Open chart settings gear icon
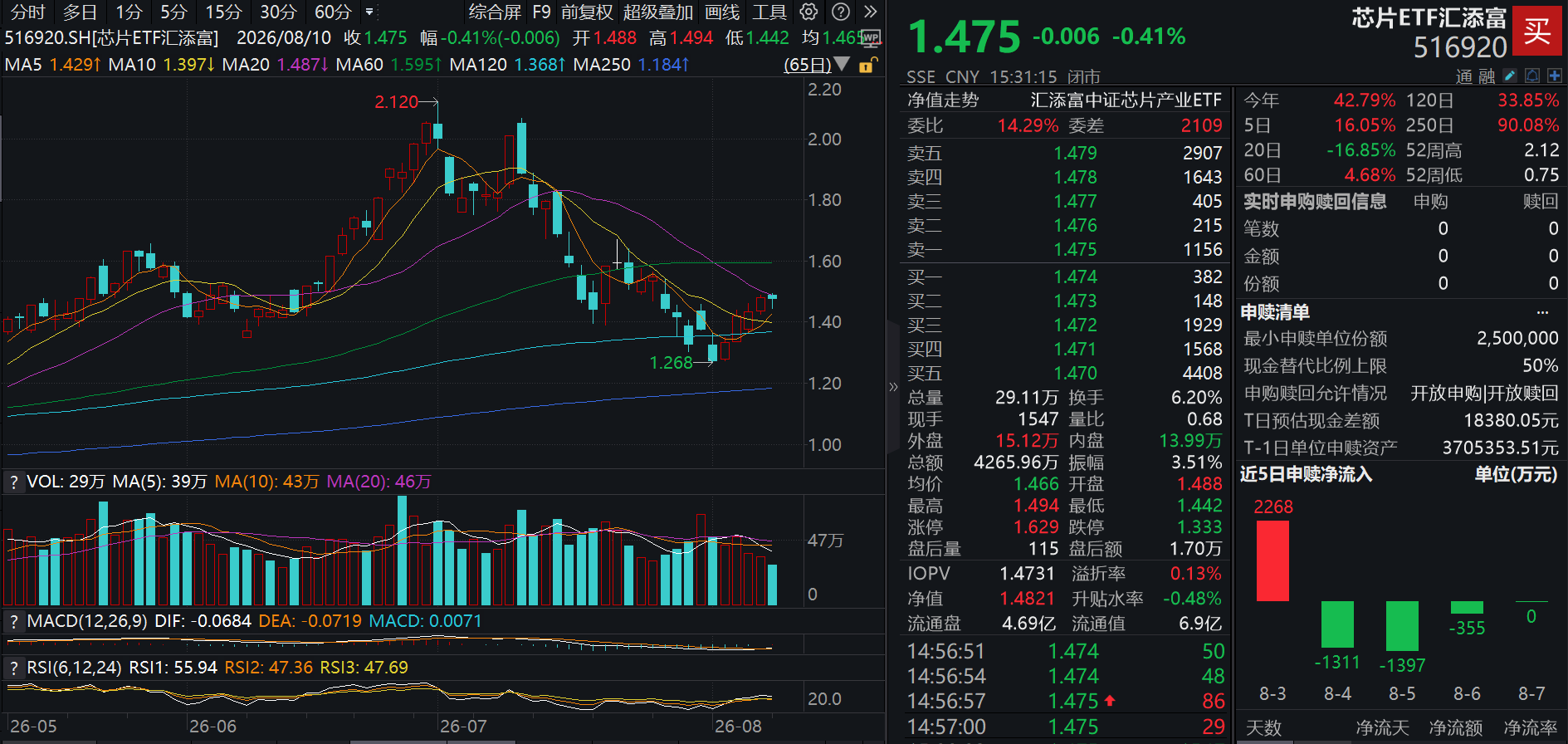Viewport: 1568px width, 744px height. [x=808, y=12]
